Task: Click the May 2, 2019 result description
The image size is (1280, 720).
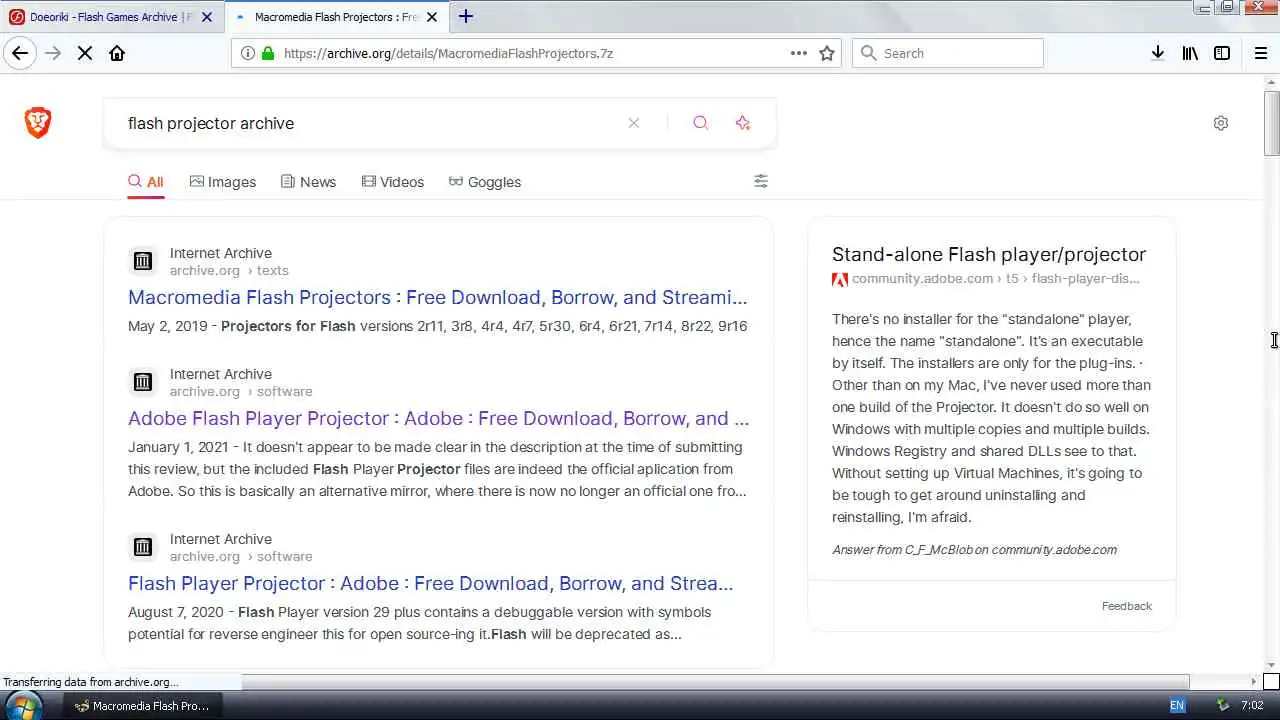Action: click(x=438, y=326)
